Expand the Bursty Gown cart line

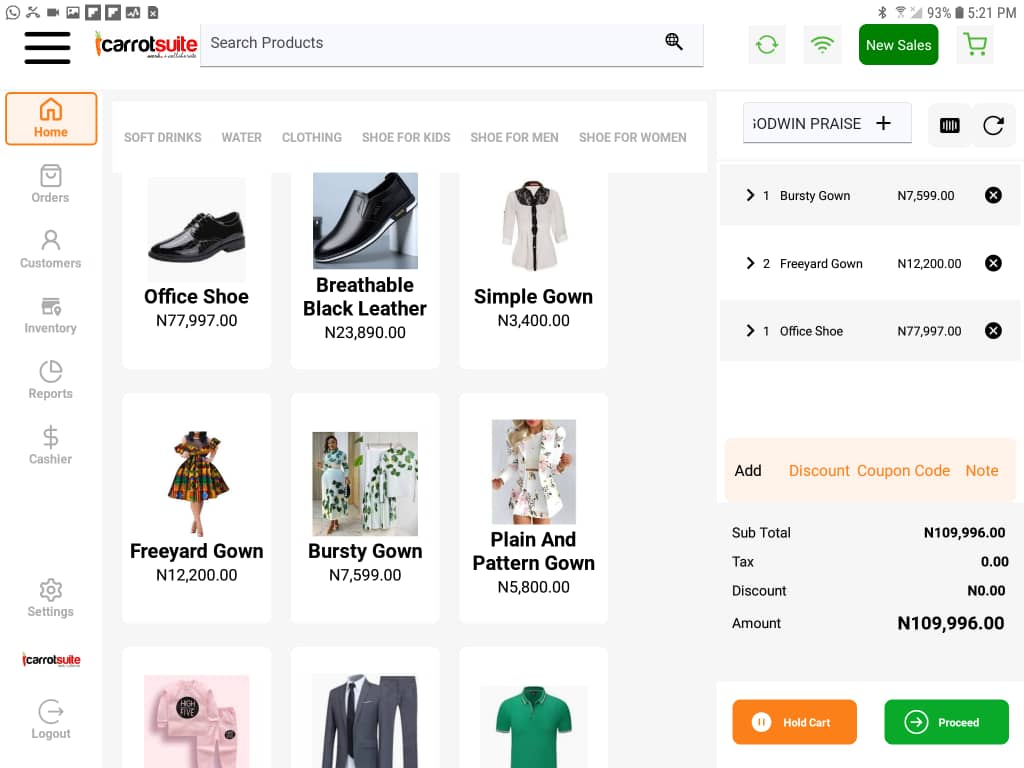coord(750,196)
